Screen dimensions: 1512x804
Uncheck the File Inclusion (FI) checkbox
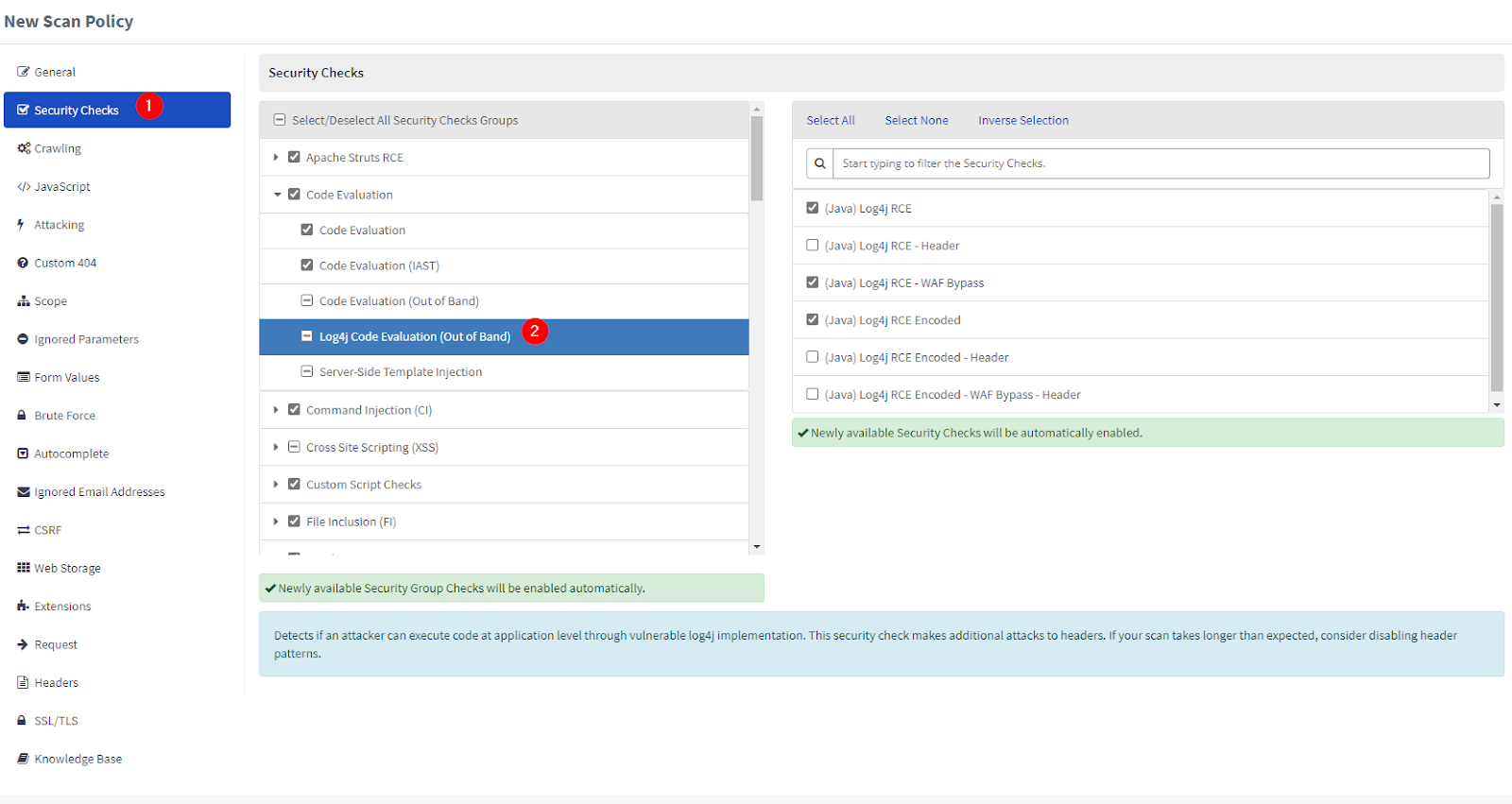[x=294, y=521]
